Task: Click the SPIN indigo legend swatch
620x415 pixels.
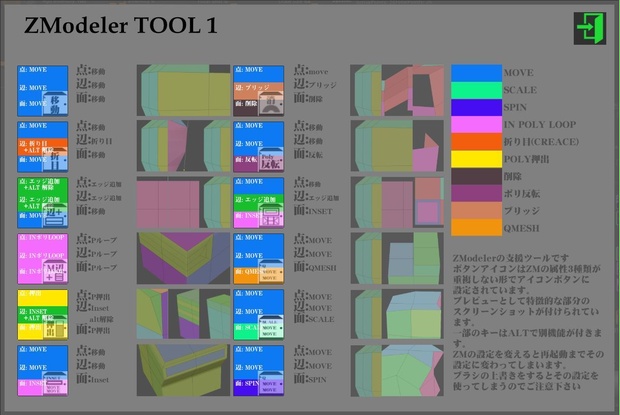Action: [x=476, y=108]
